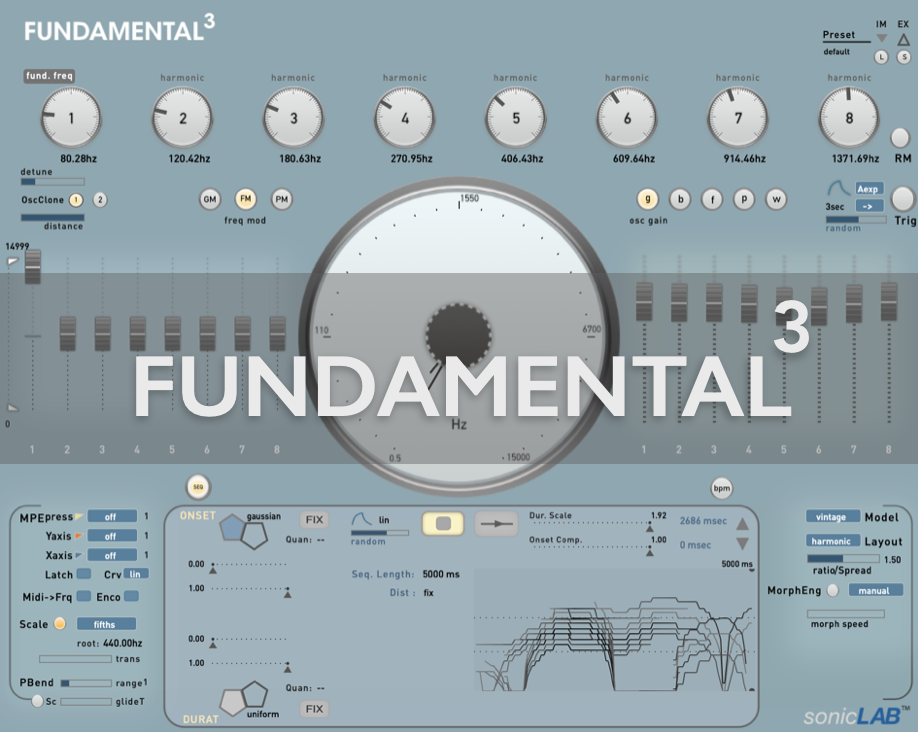
Task: Open the Yaxis off selector
Action: click(x=112, y=536)
